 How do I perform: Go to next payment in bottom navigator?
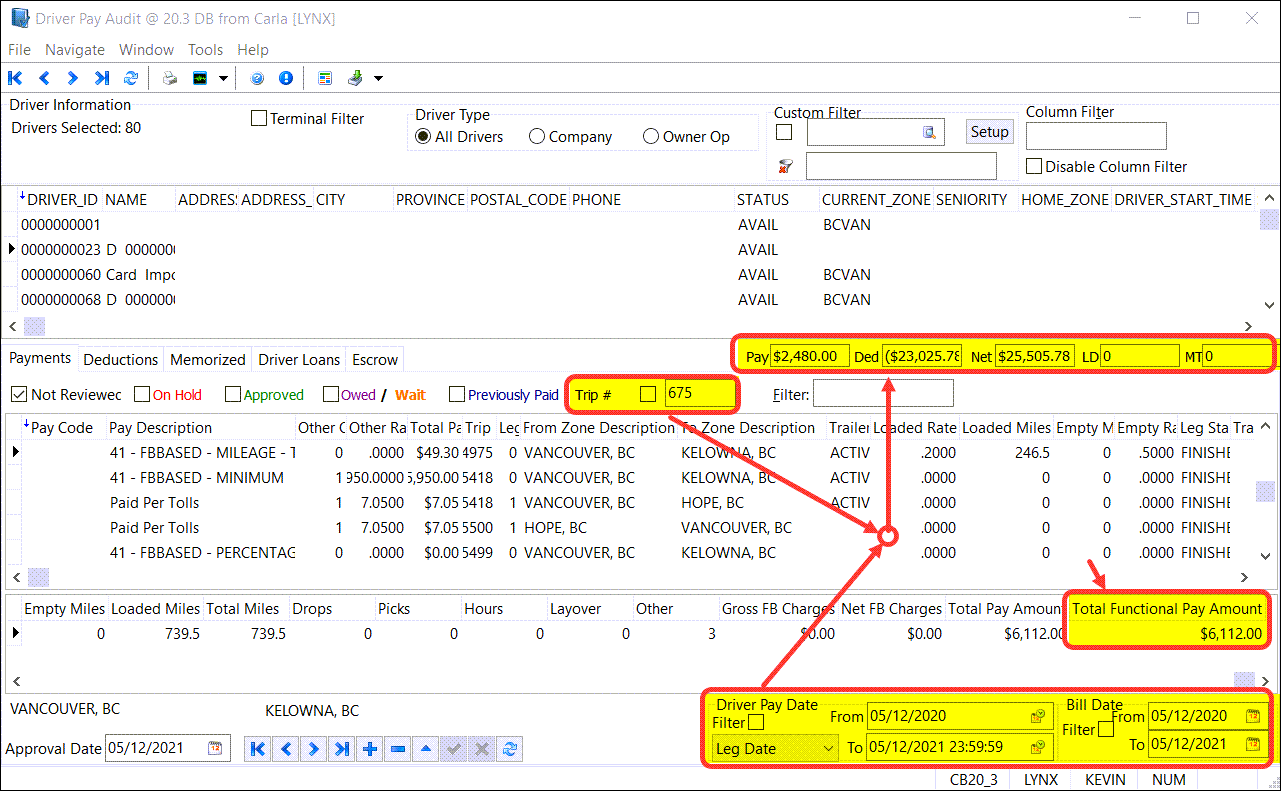pyautogui.click(x=314, y=748)
